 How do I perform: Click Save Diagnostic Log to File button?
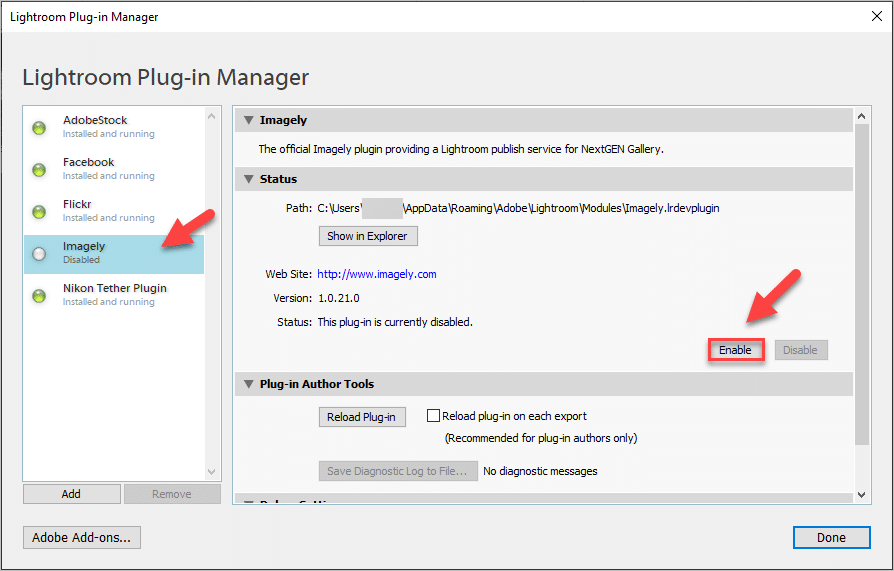(398, 471)
